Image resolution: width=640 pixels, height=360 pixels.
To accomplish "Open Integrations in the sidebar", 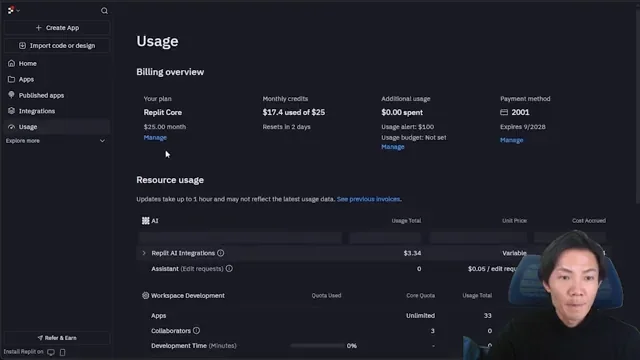I will 57,111.
